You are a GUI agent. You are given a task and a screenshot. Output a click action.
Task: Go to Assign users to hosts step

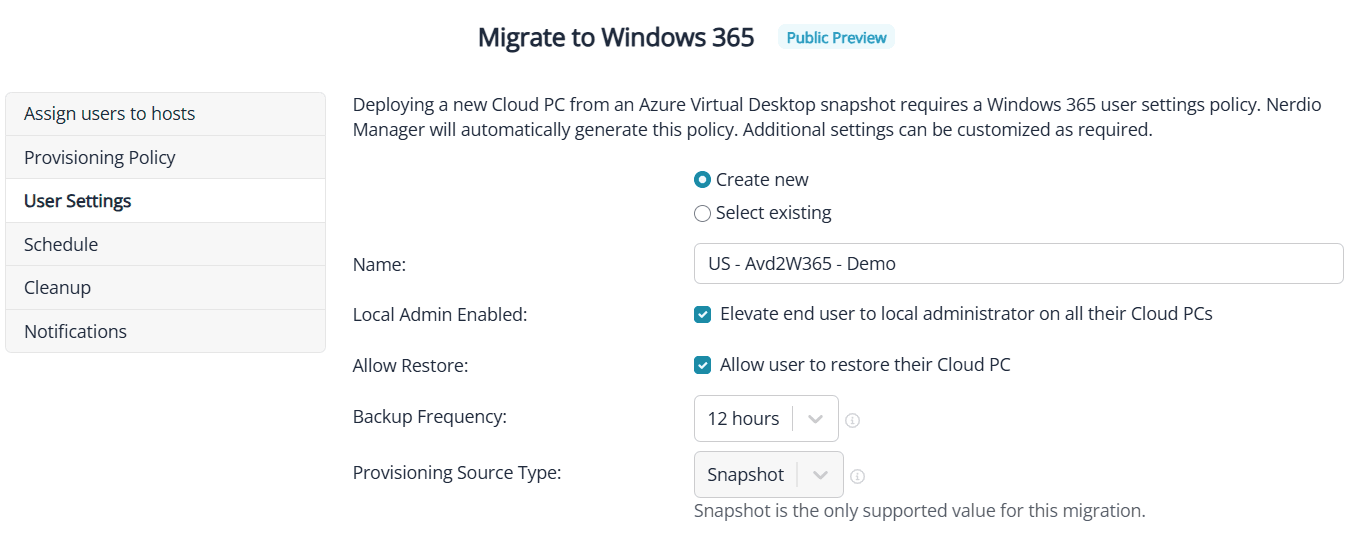[165, 114]
